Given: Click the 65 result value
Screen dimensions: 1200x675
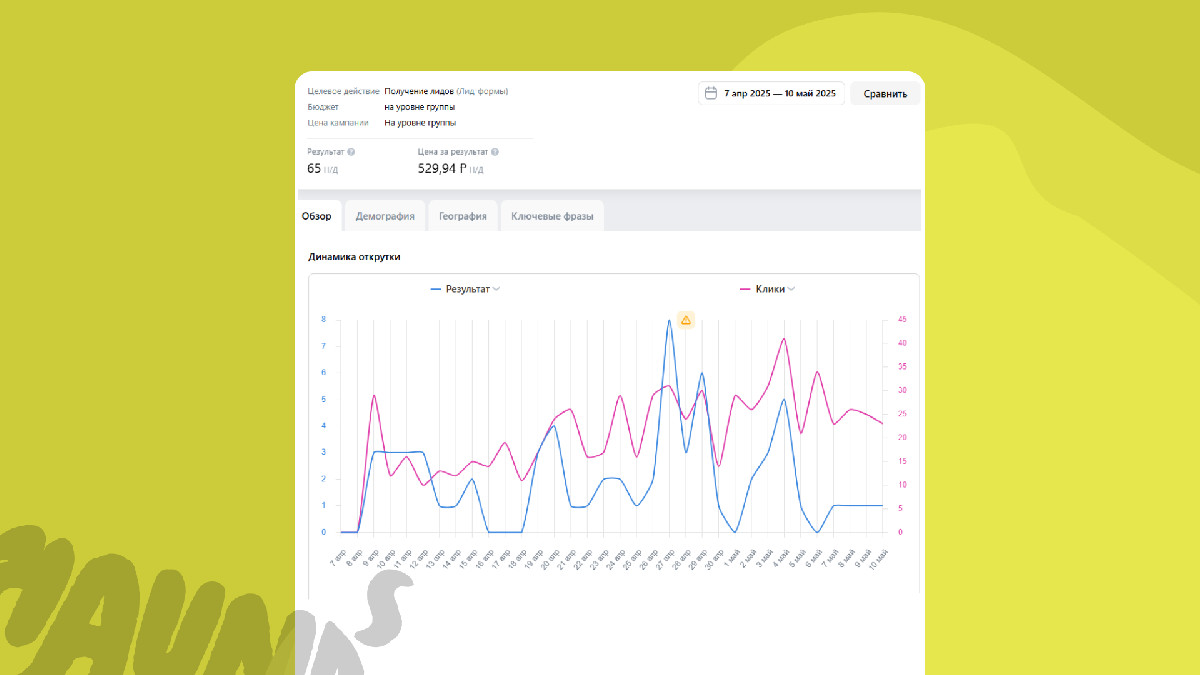Looking at the screenshot, I should [x=314, y=169].
